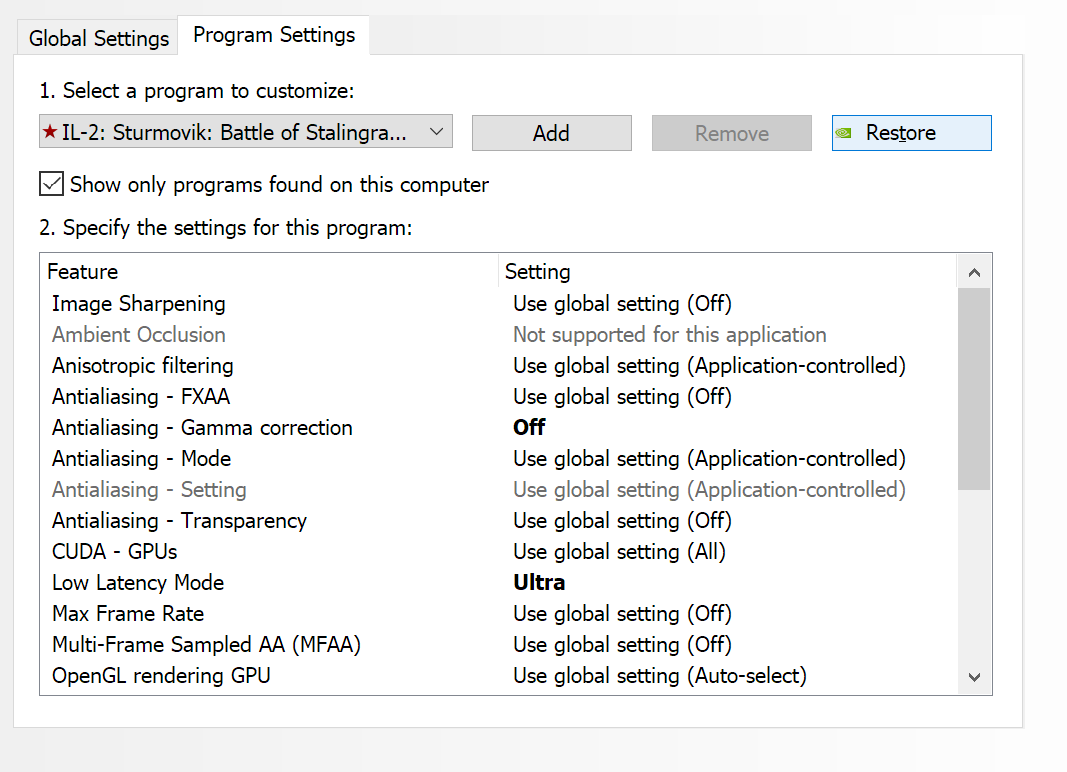Click the Feature column header
This screenshot has height=772, width=1067.
[x=83, y=272]
